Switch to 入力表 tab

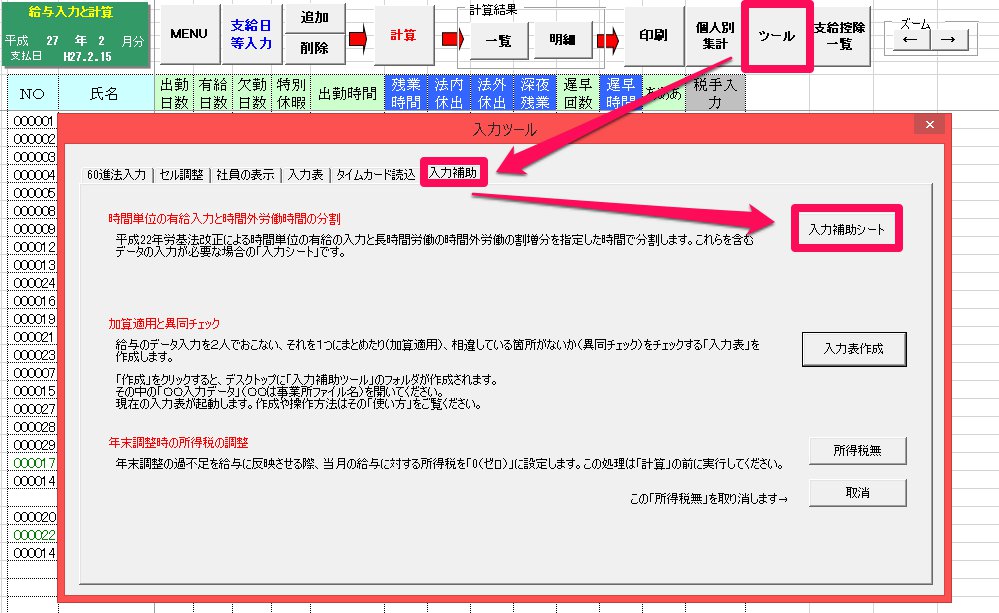306,175
